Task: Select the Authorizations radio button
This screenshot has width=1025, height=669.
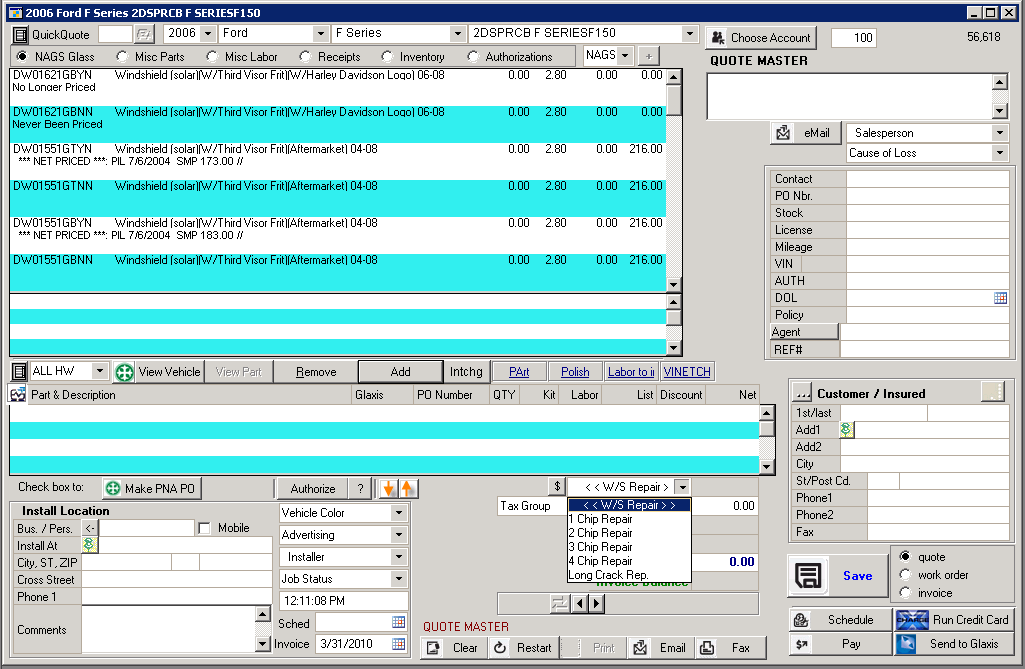Action: coord(472,56)
